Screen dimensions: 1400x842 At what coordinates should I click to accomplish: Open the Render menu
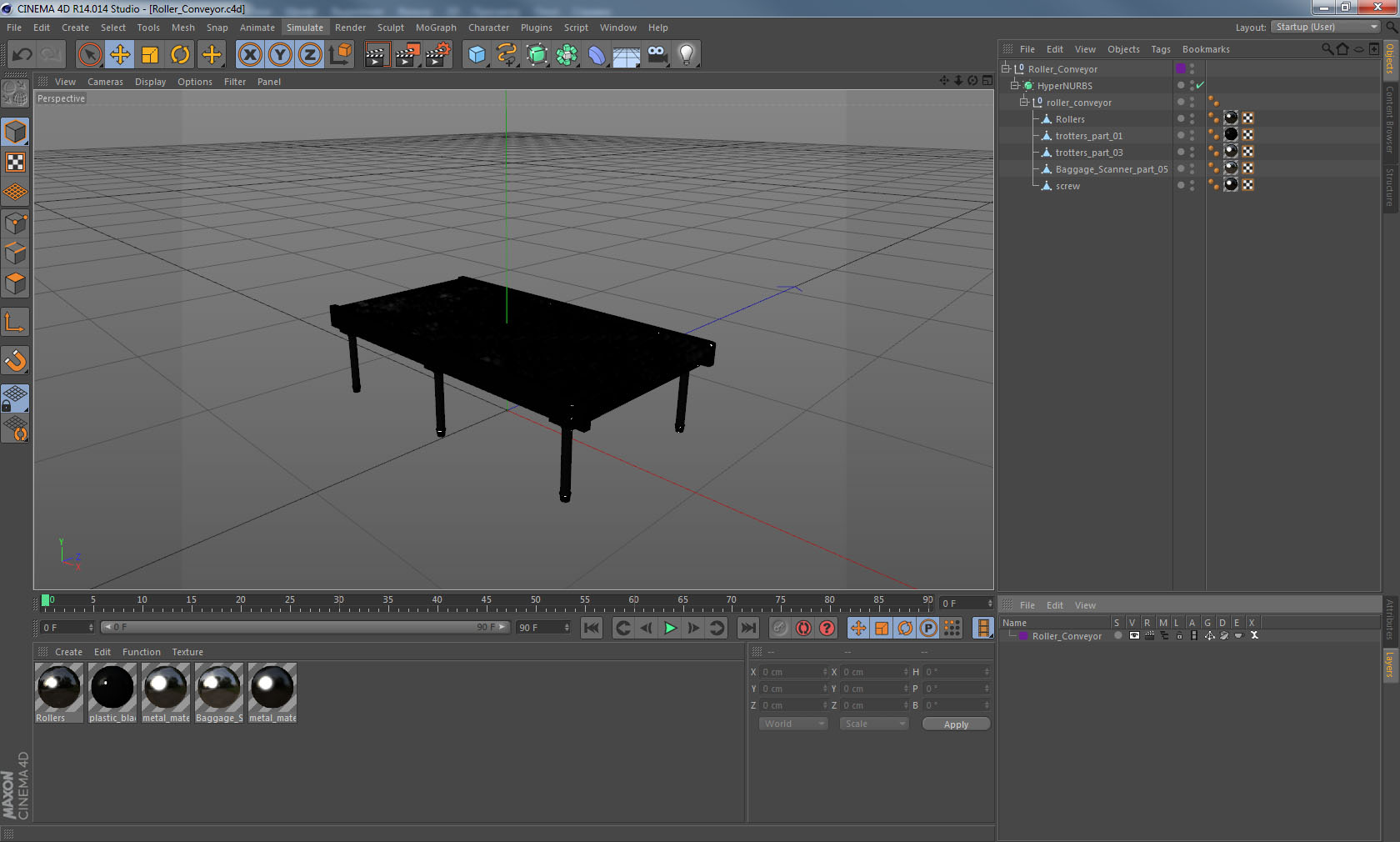point(350,28)
